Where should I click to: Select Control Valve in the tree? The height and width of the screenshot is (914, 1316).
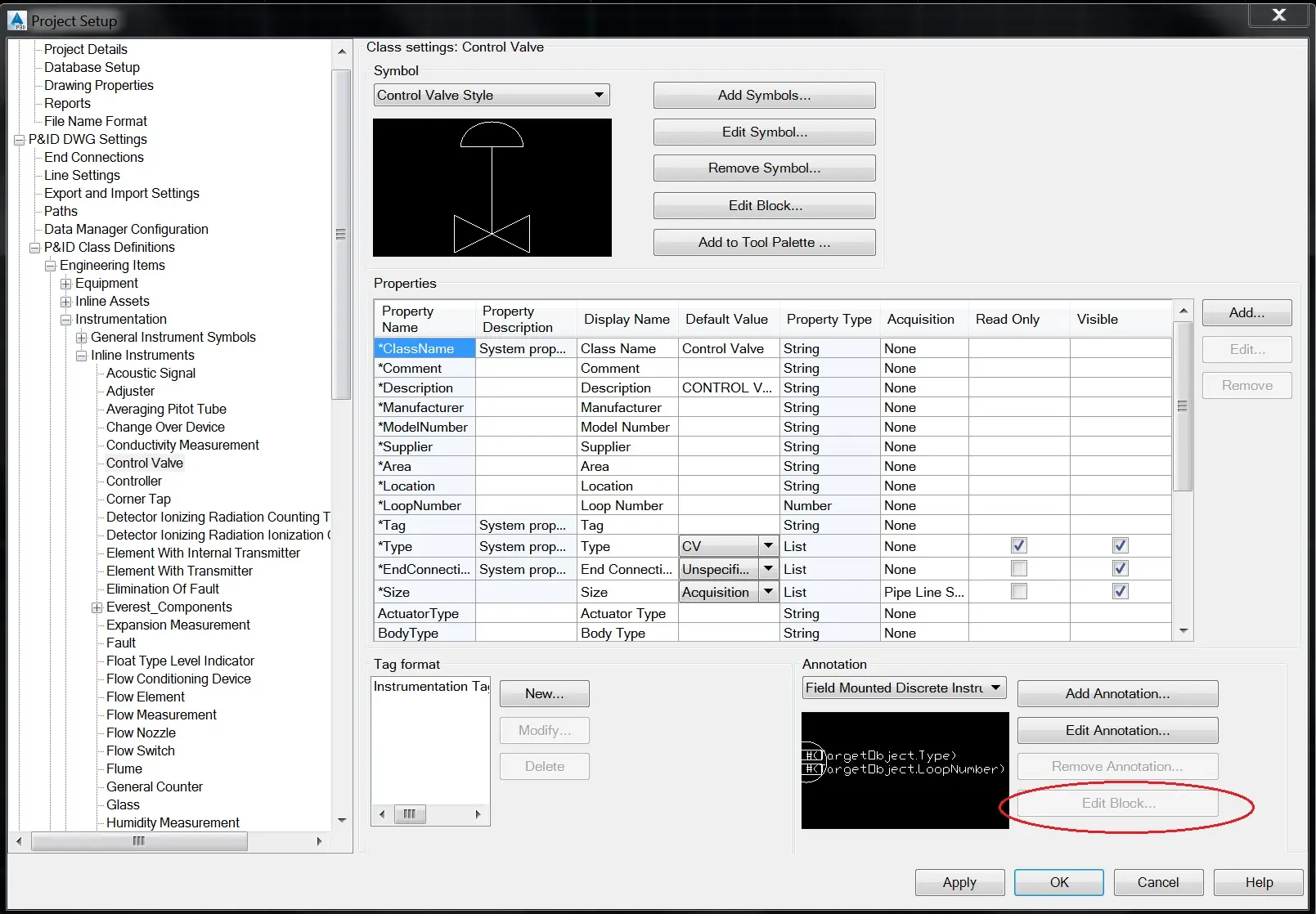tap(145, 463)
